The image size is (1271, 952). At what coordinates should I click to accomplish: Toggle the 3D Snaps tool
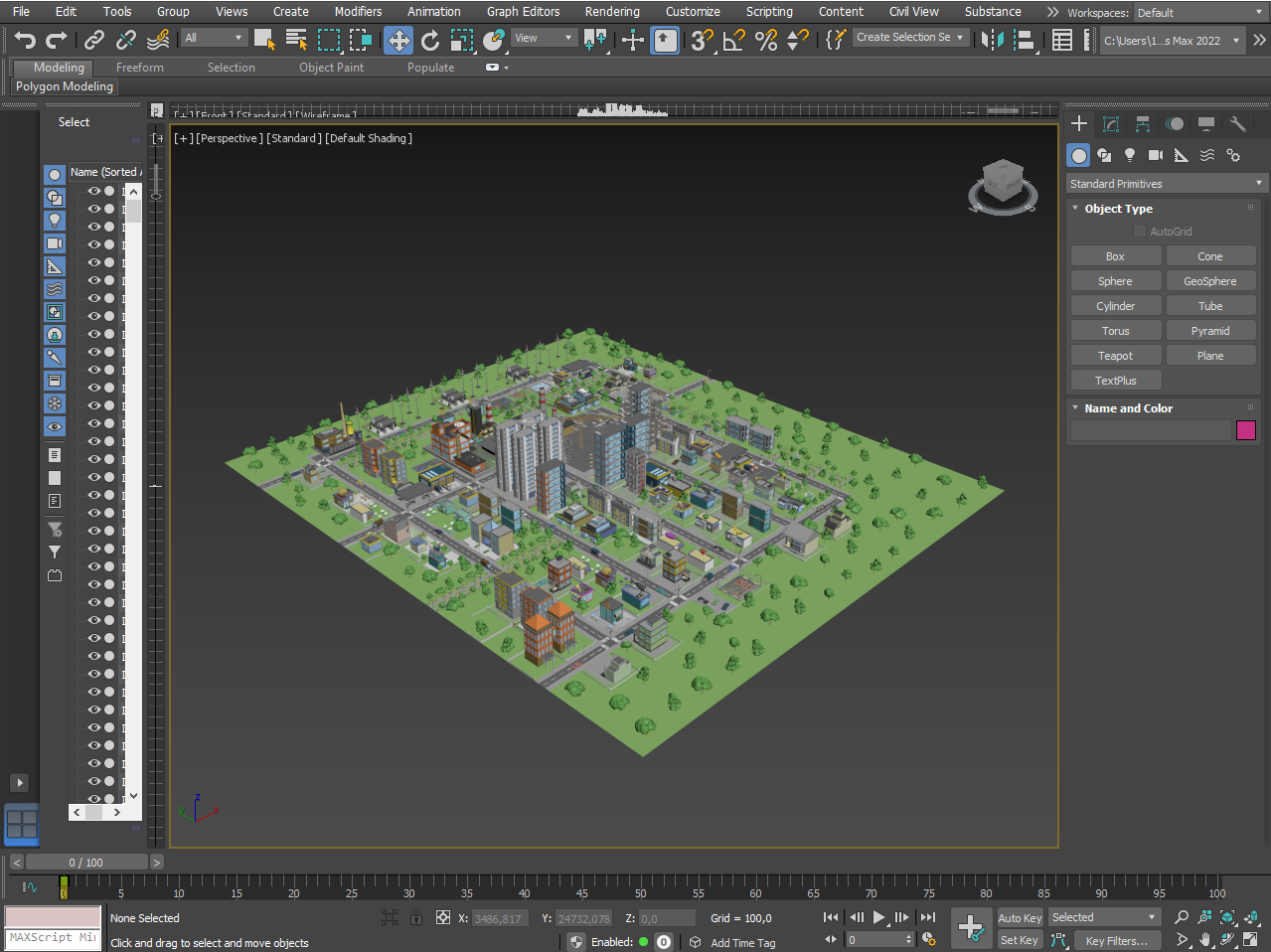click(702, 40)
